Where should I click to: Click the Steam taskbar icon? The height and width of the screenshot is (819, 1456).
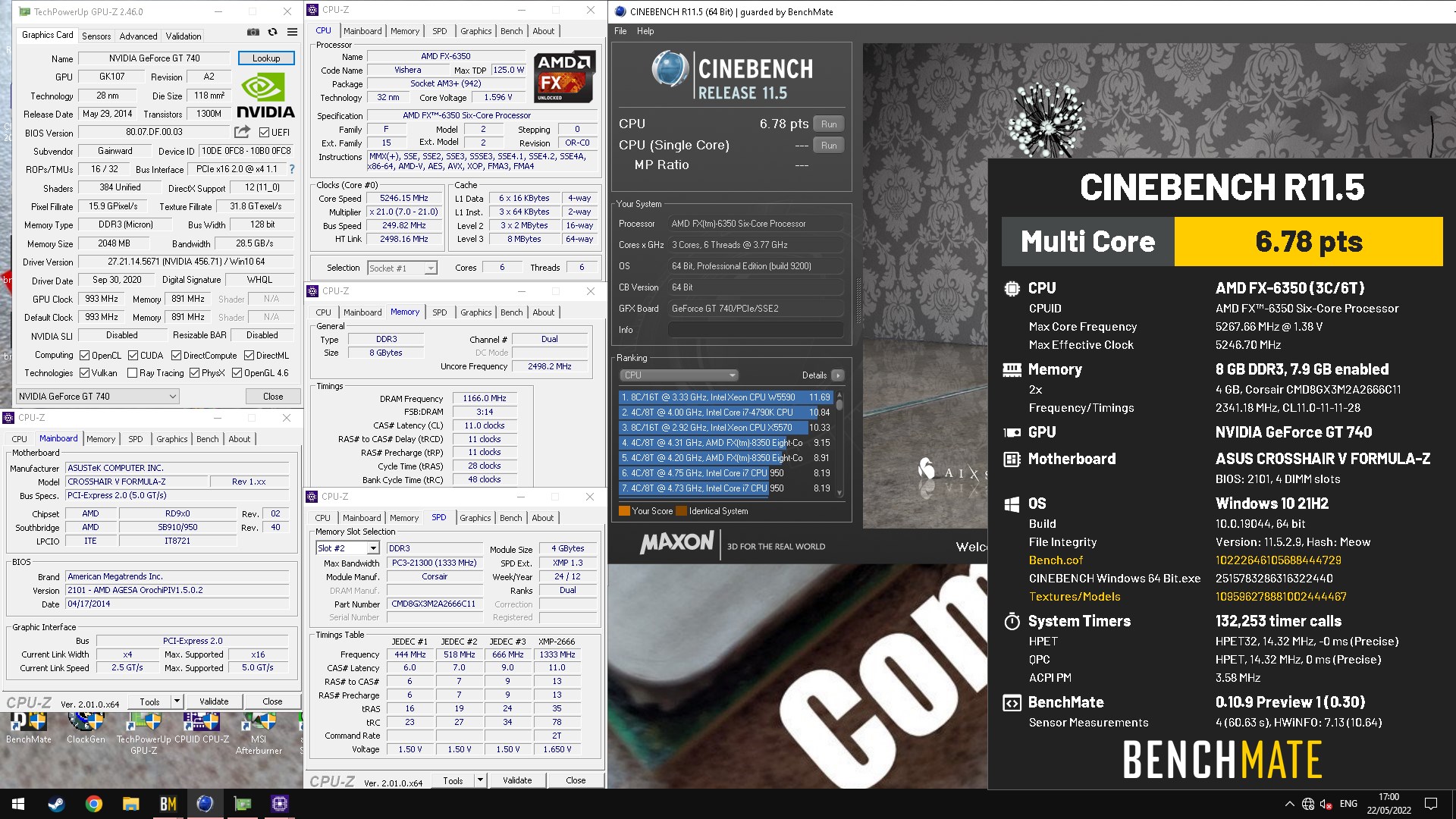coord(56,804)
